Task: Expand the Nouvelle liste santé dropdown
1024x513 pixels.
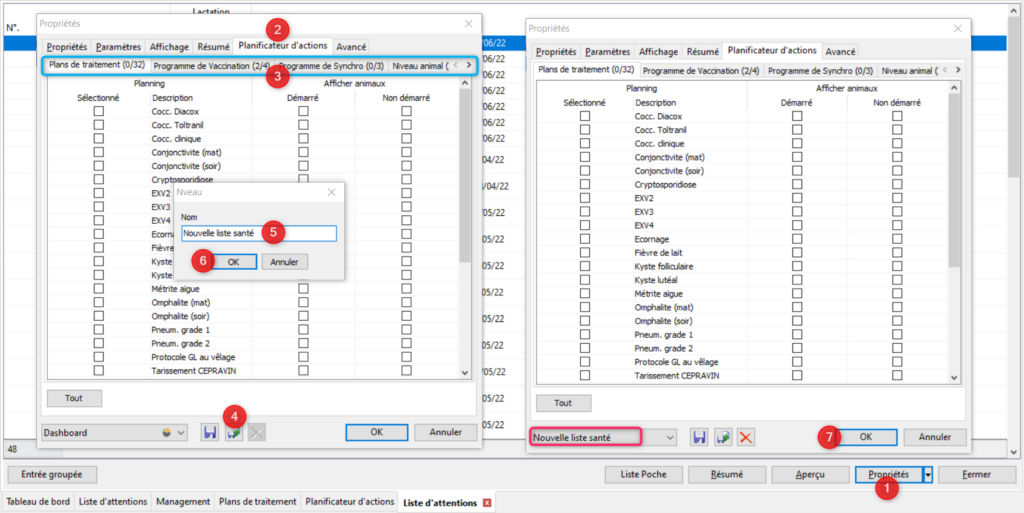Action: point(669,438)
